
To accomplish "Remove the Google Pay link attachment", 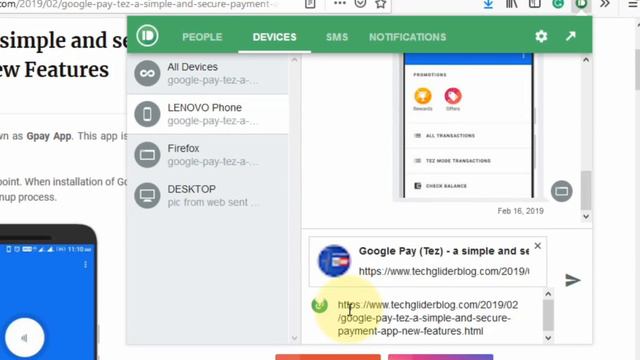I will point(538,246).
